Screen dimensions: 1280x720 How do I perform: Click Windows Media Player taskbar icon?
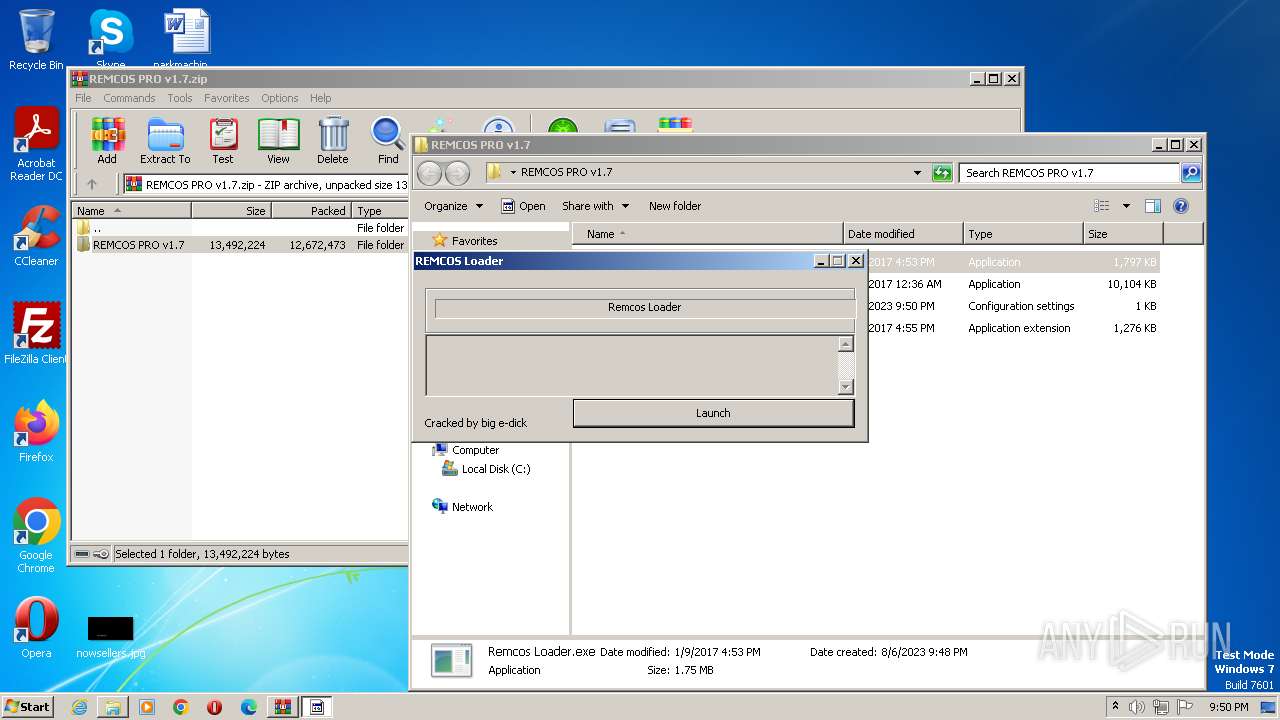147,707
